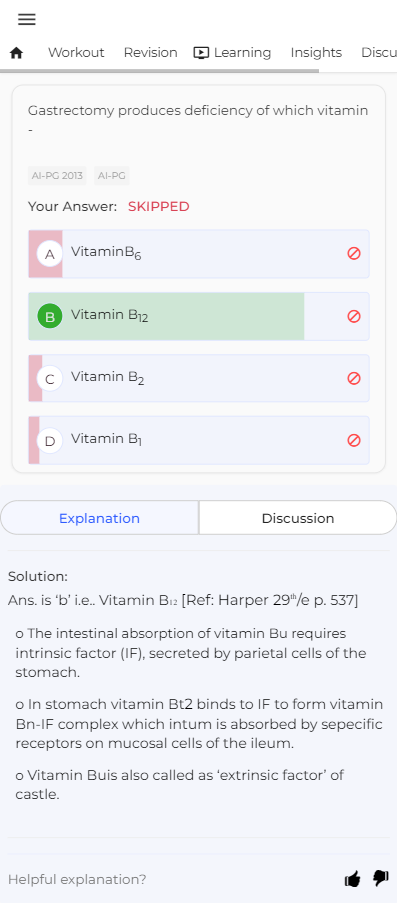Viewport: 397px width, 903px height.
Task: Click the gray navigation scroll bar
Action: pos(159,71)
